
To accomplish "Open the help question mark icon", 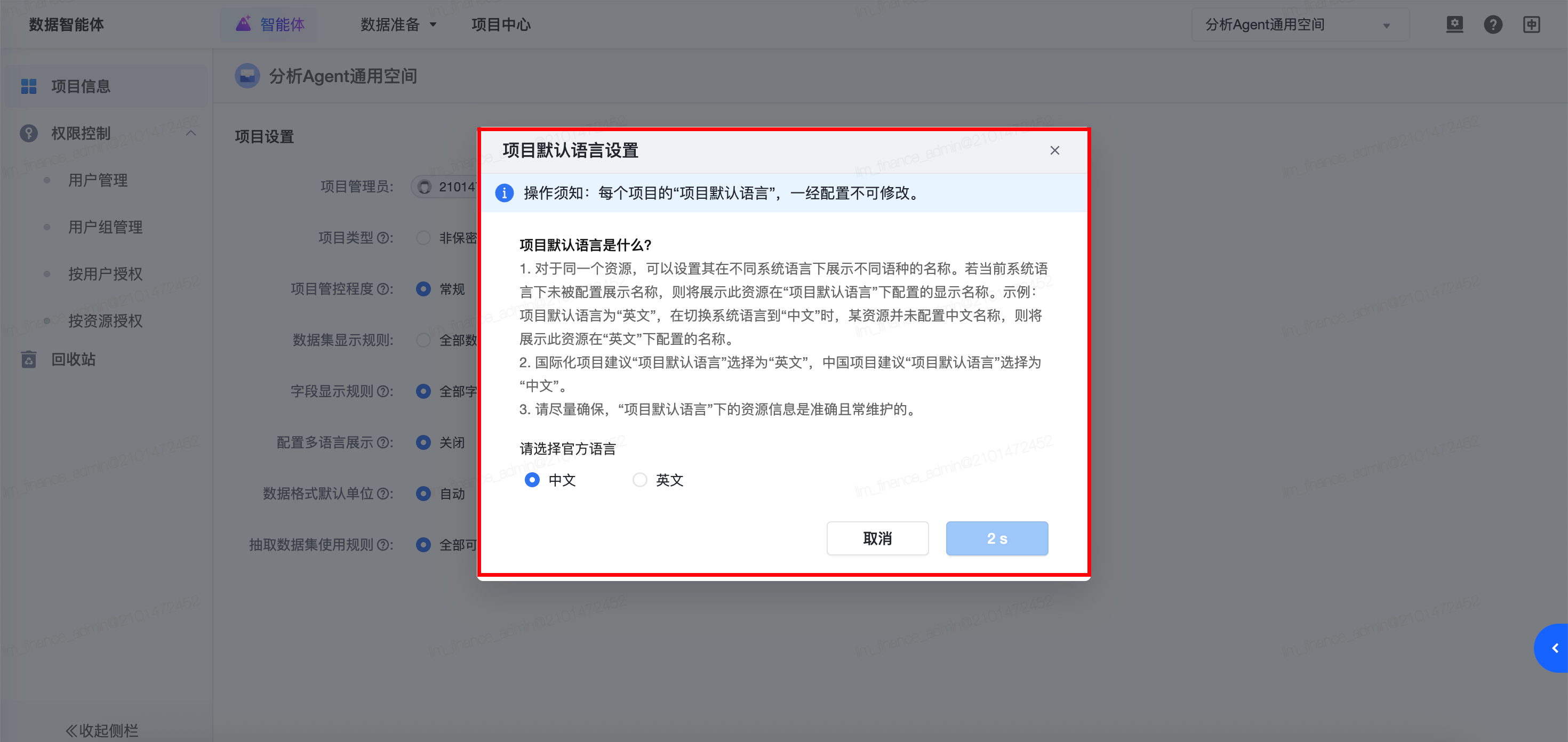I will tap(1492, 25).
